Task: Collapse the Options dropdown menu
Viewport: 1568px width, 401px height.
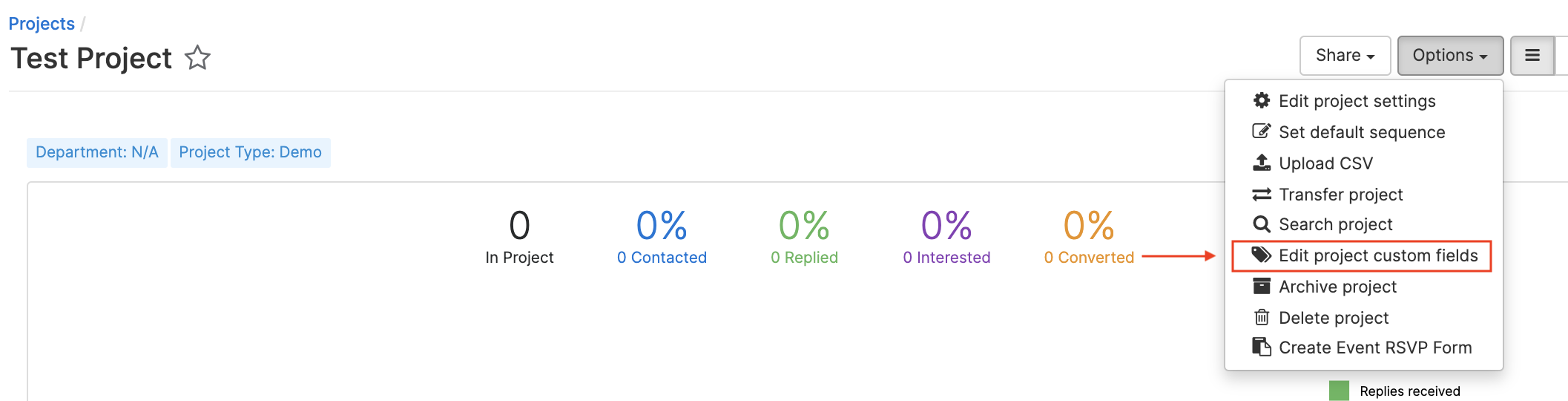Action: [x=1450, y=56]
